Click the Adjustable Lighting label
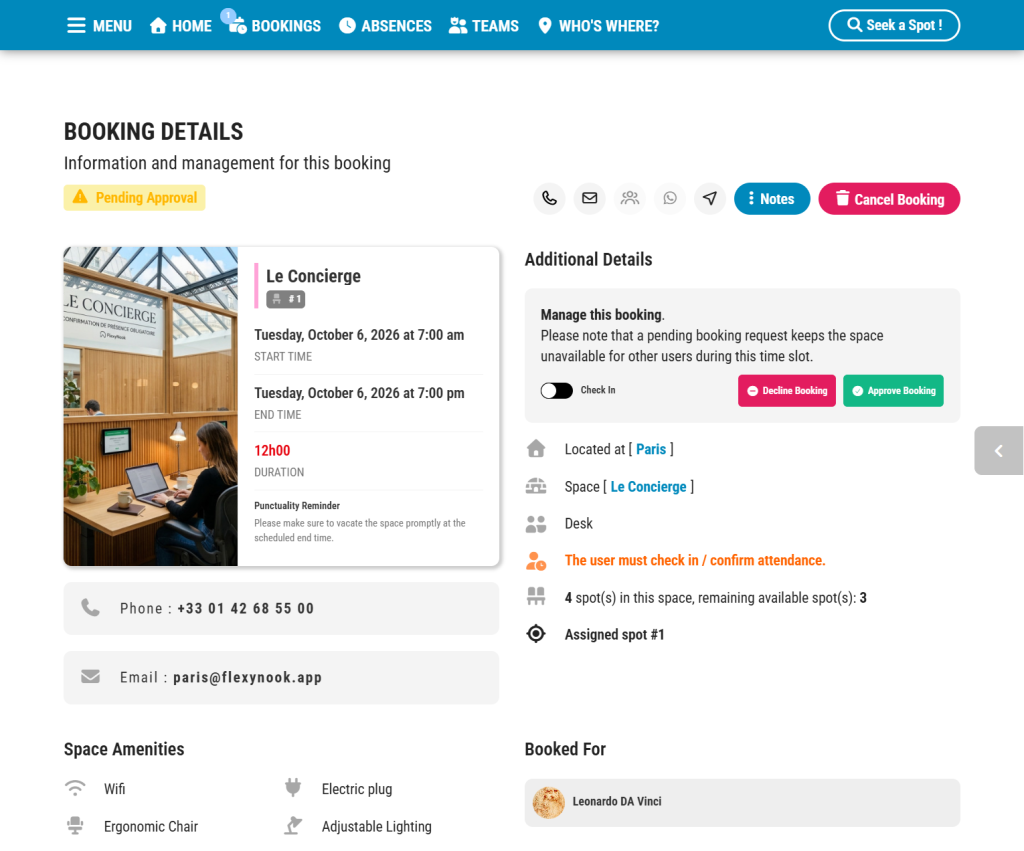Viewport: 1024px width, 851px height. (377, 826)
